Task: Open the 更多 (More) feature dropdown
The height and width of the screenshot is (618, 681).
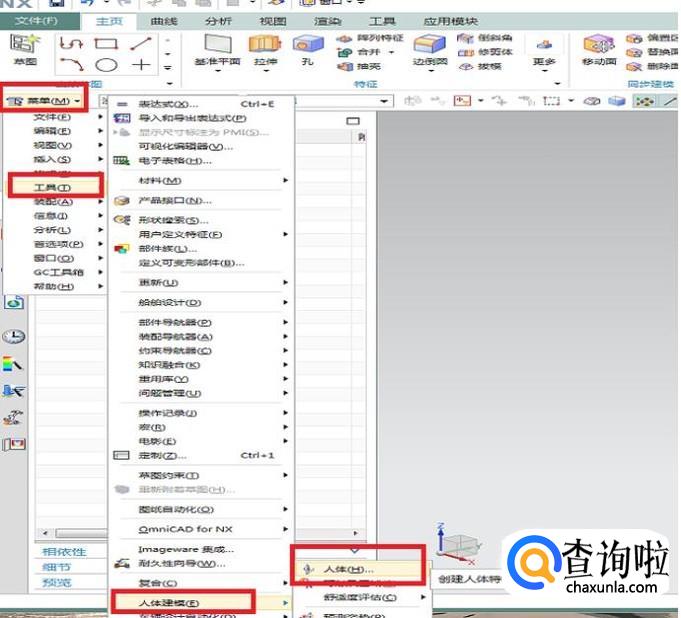Action: coord(544,50)
